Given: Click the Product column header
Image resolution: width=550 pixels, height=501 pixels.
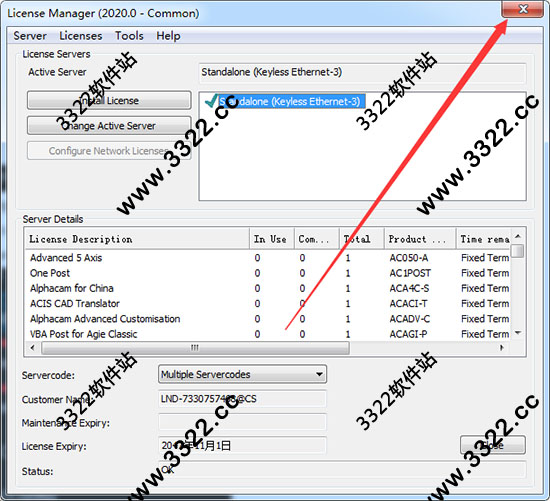Looking at the screenshot, I should [420, 239].
